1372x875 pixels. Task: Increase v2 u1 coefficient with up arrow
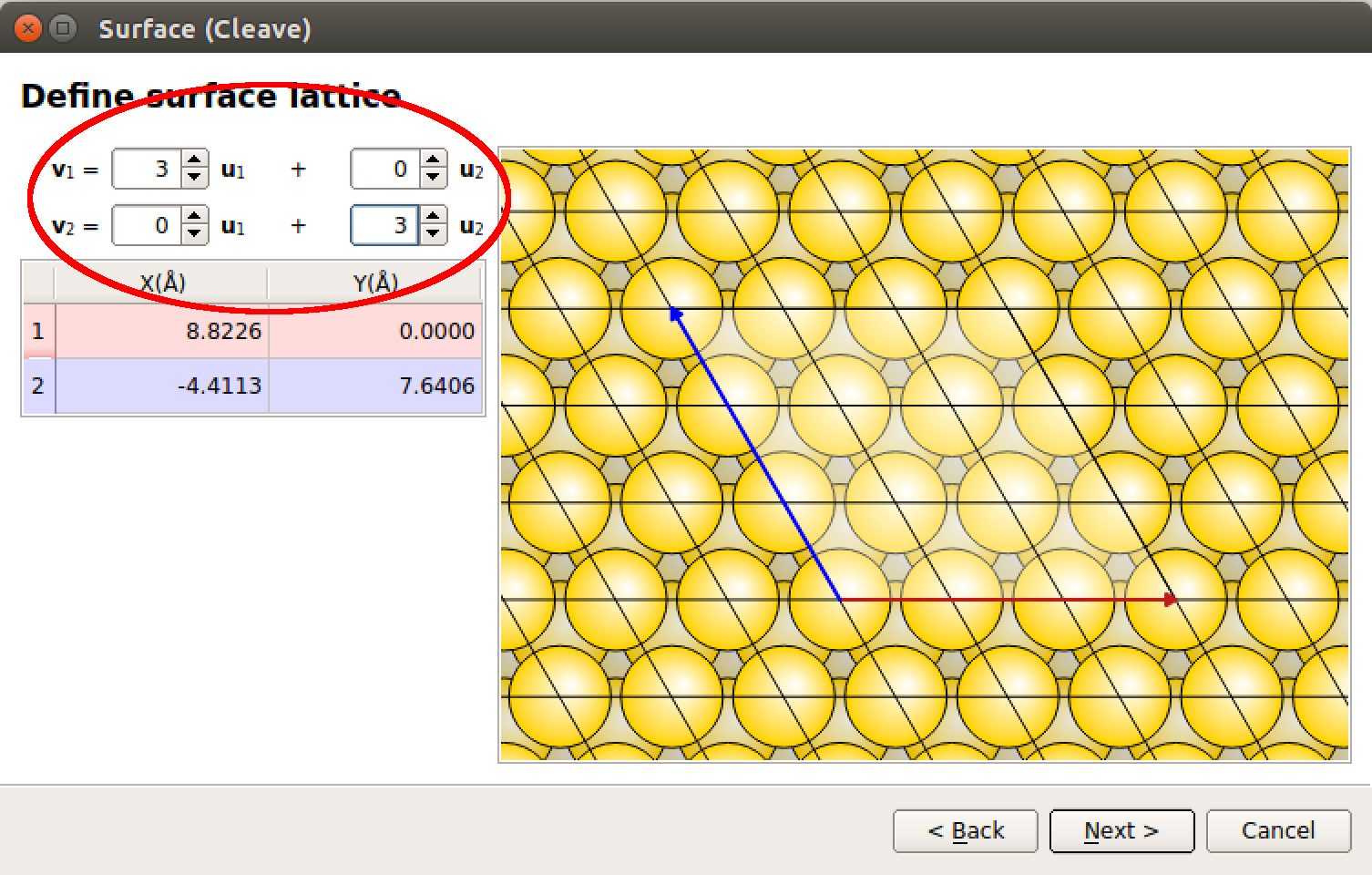(194, 216)
